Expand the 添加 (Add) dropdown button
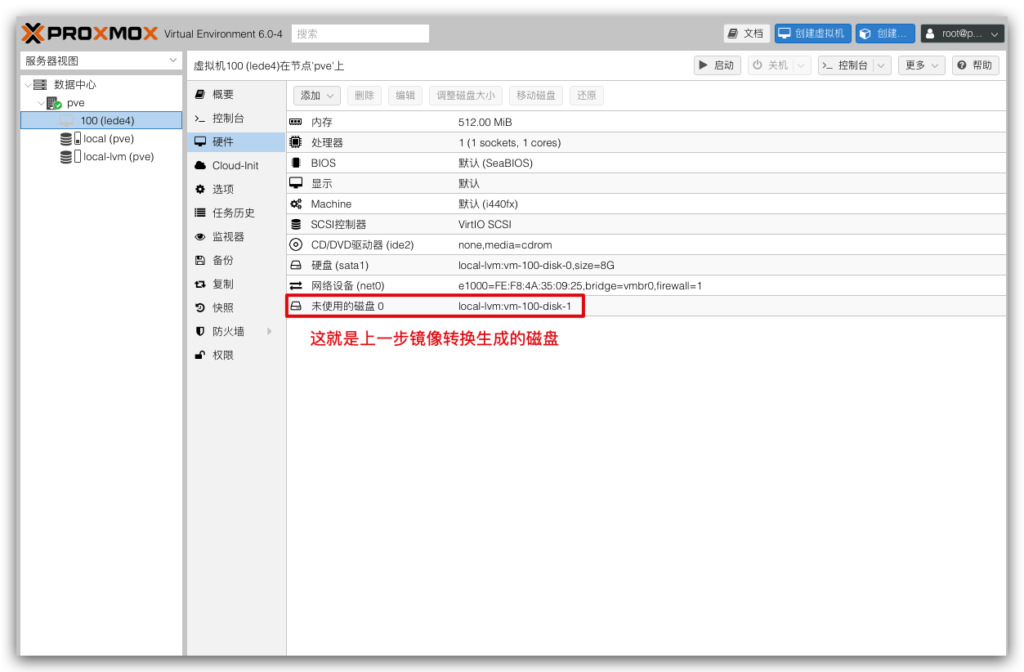The image size is (1024, 672). 317,95
